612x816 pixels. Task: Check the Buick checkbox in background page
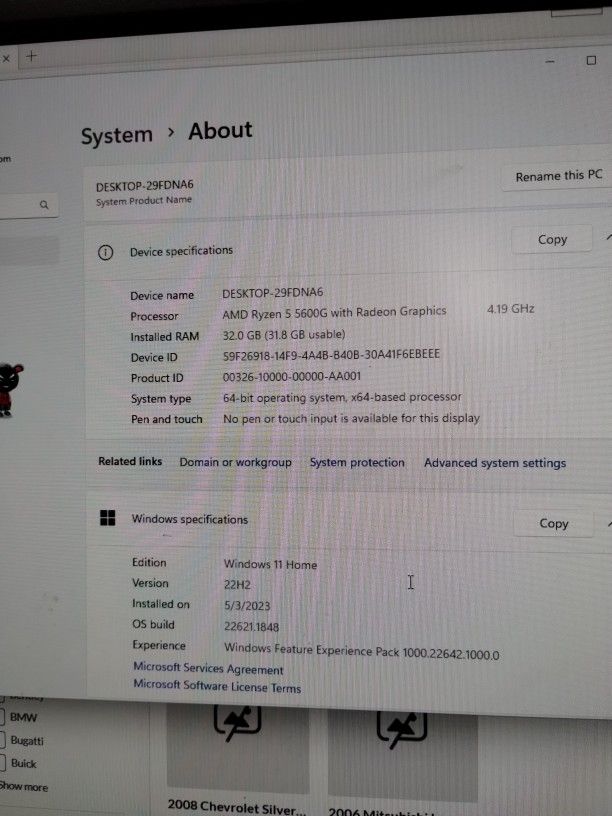coord(2,763)
